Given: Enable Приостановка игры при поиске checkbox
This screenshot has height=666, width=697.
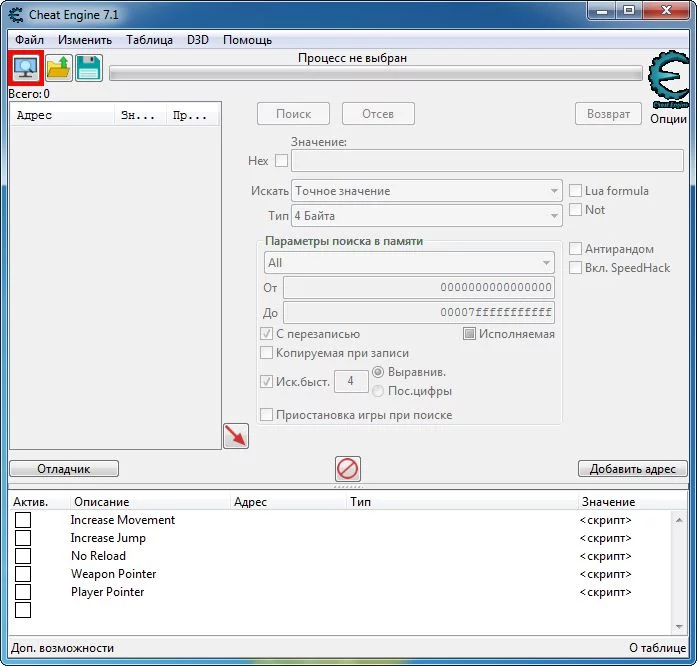Looking at the screenshot, I should (x=266, y=415).
